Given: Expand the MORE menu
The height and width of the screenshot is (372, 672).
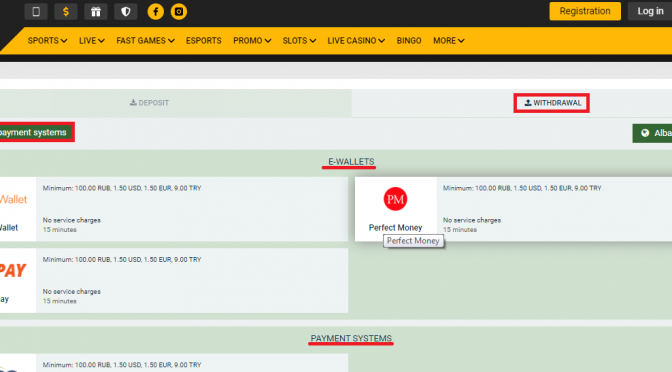Looking at the screenshot, I should (448, 41).
